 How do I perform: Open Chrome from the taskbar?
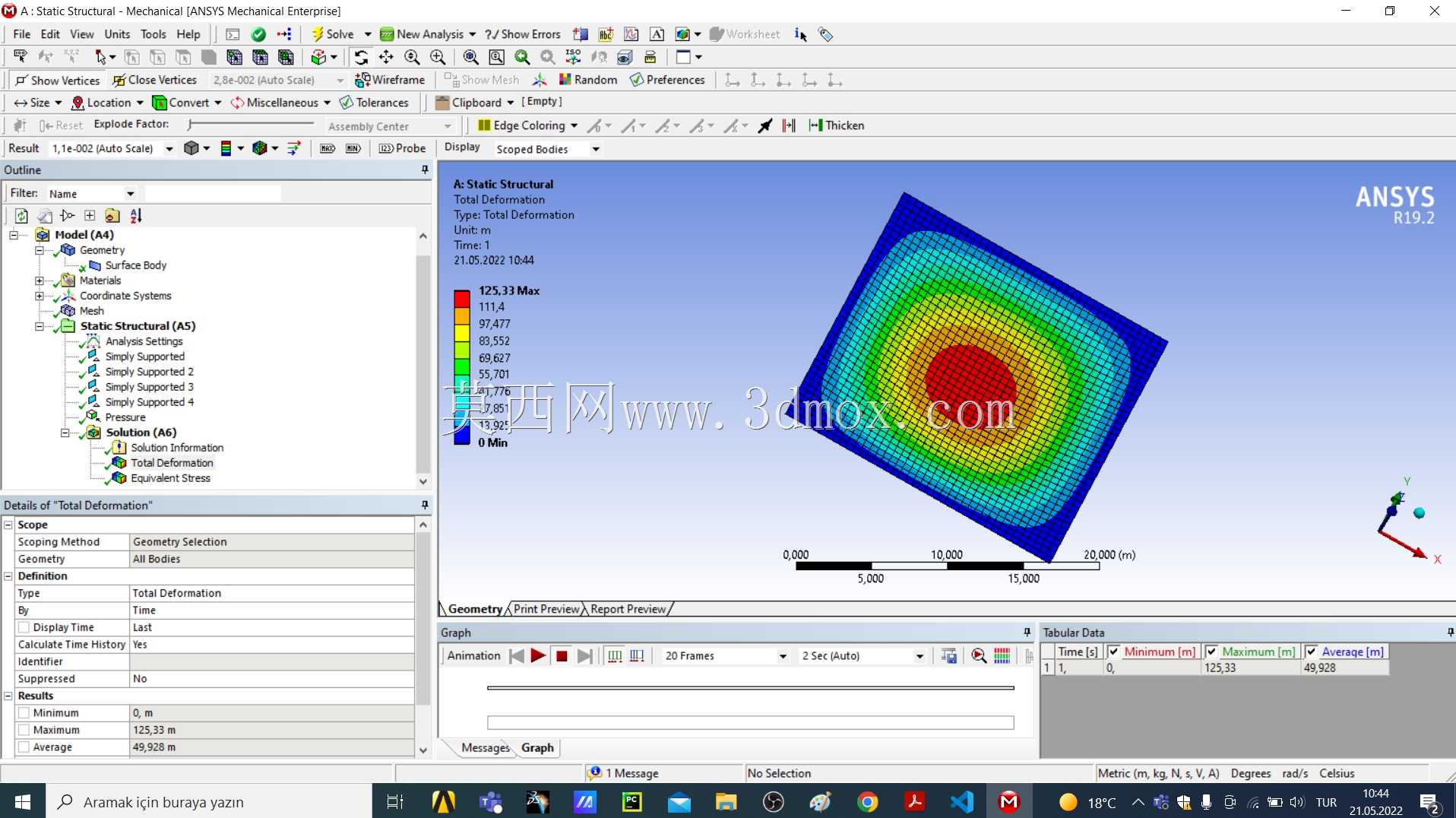[867, 802]
